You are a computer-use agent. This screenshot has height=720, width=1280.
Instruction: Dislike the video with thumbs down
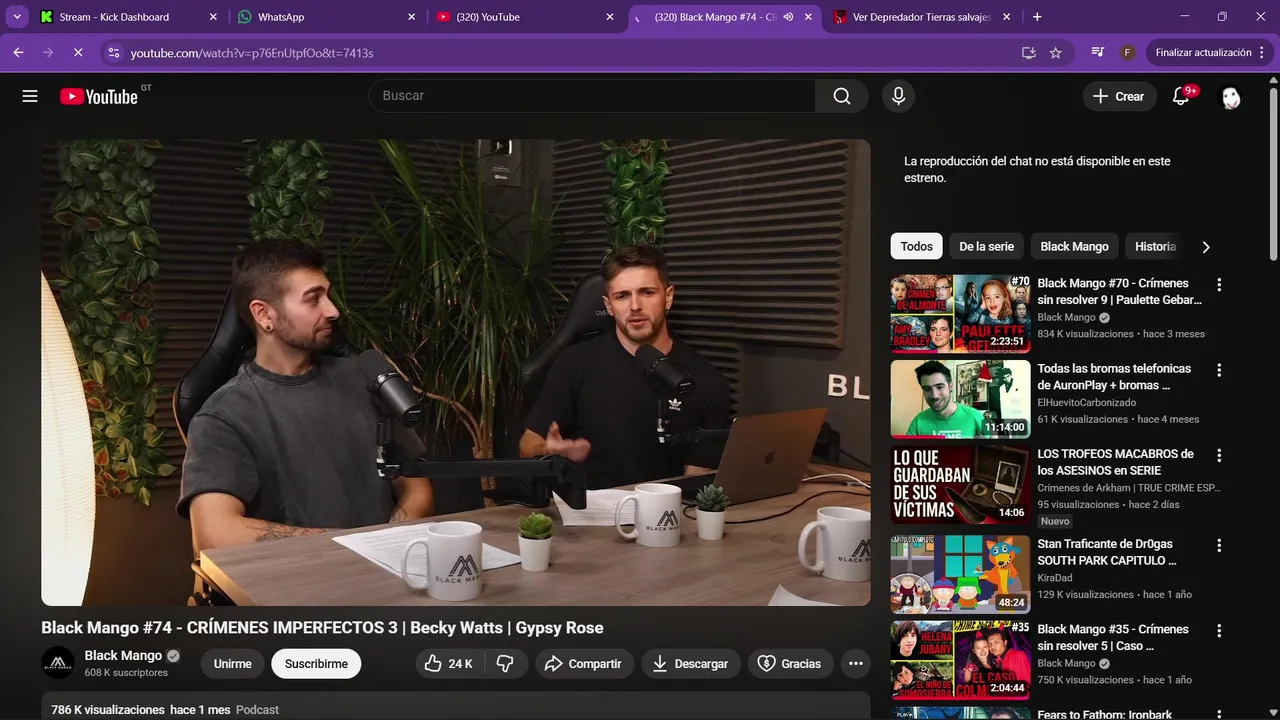tap(505, 663)
